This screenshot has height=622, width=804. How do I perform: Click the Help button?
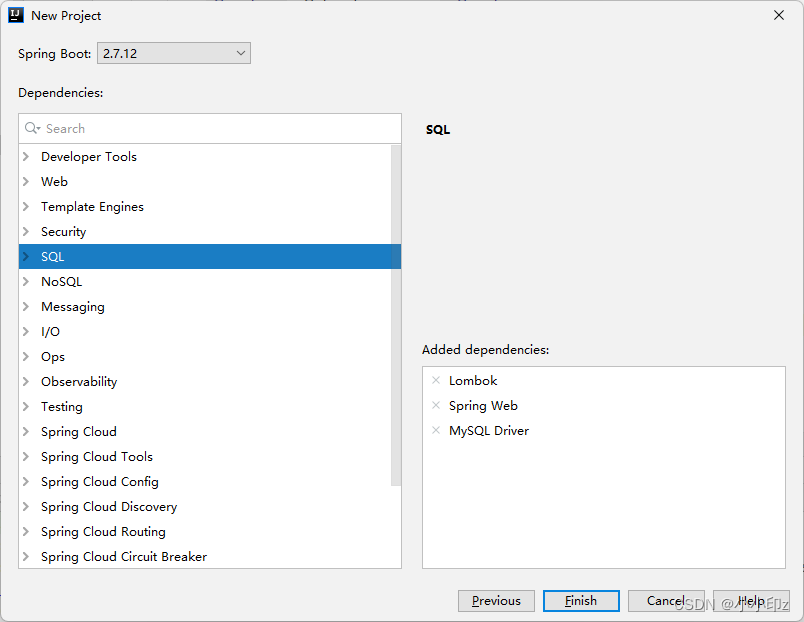[x=751, y=600]
